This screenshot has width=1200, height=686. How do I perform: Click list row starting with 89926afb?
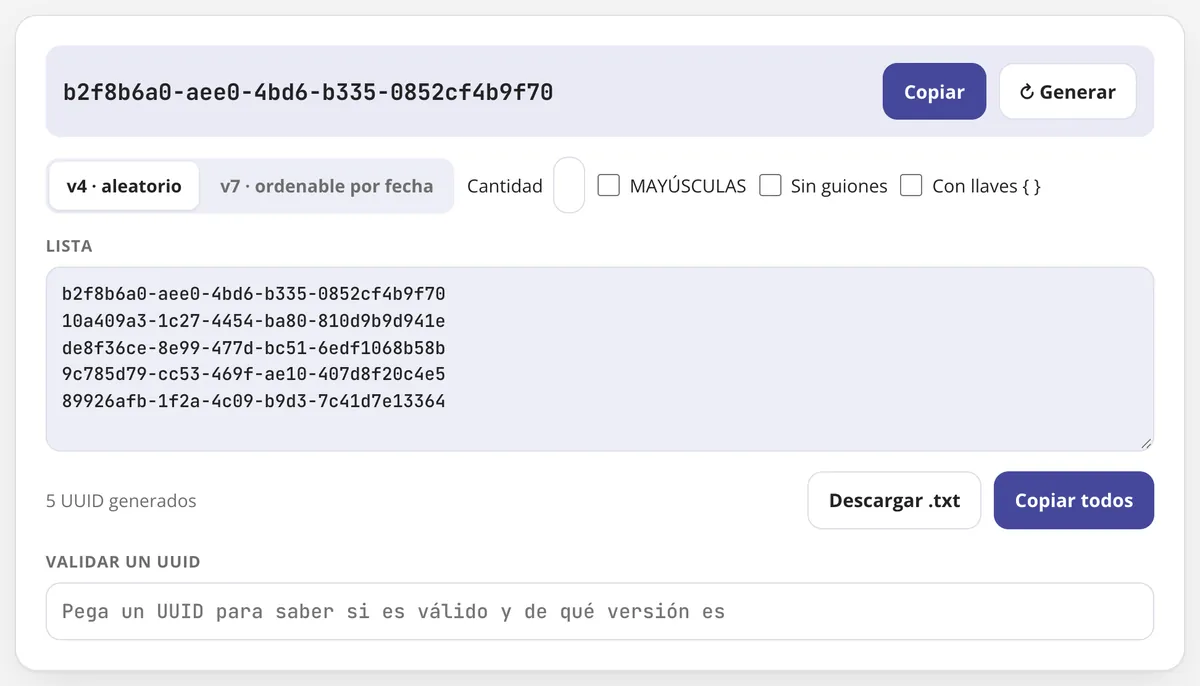253,402
